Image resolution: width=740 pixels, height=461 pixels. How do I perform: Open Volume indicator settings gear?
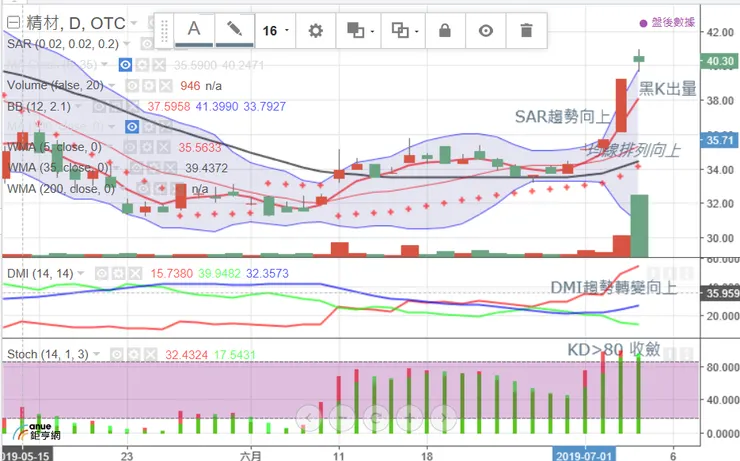point(149,85)
